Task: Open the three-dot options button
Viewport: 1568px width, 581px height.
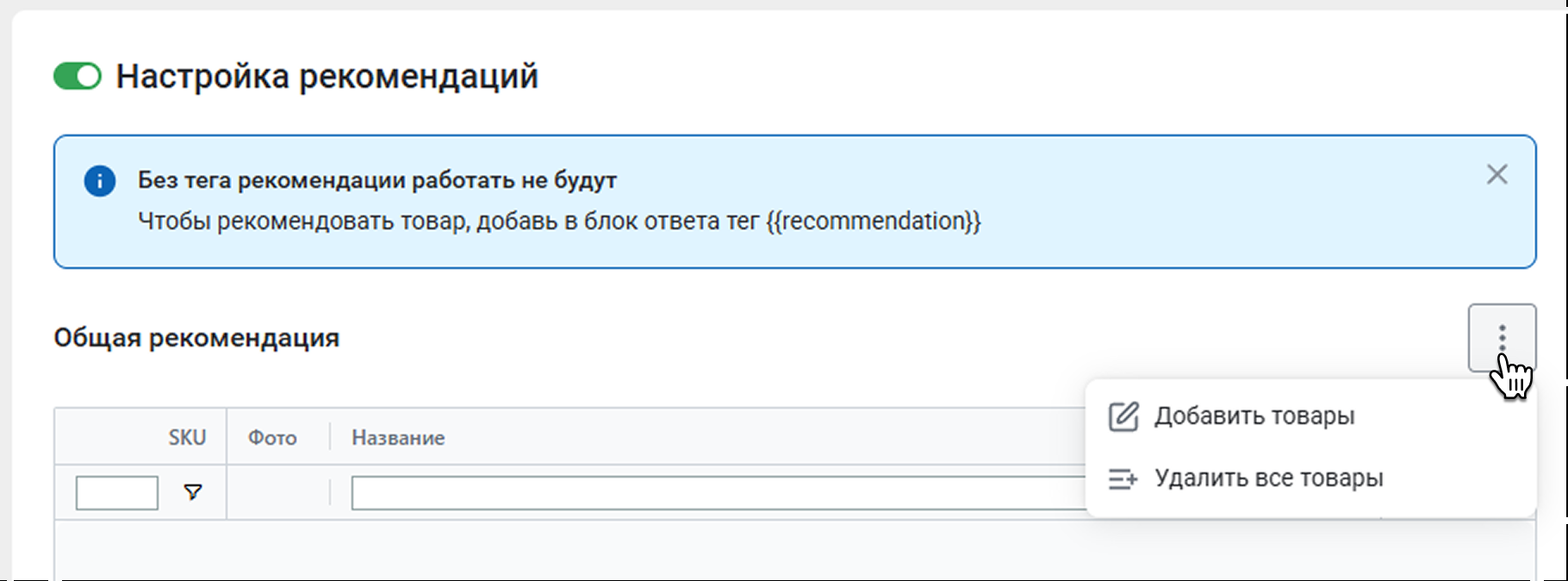Action: [1502, 337]
